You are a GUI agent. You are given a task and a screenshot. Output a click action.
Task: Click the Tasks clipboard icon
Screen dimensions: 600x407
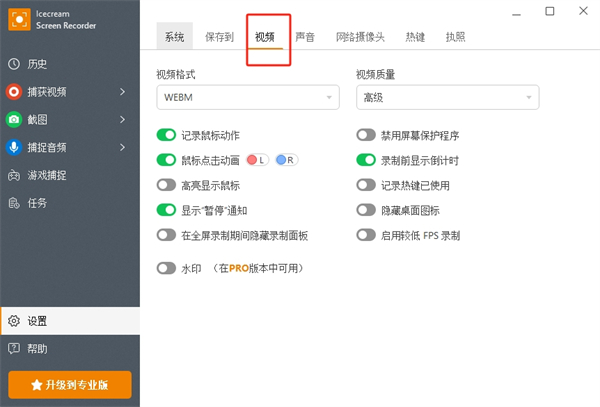click(14, 203)
